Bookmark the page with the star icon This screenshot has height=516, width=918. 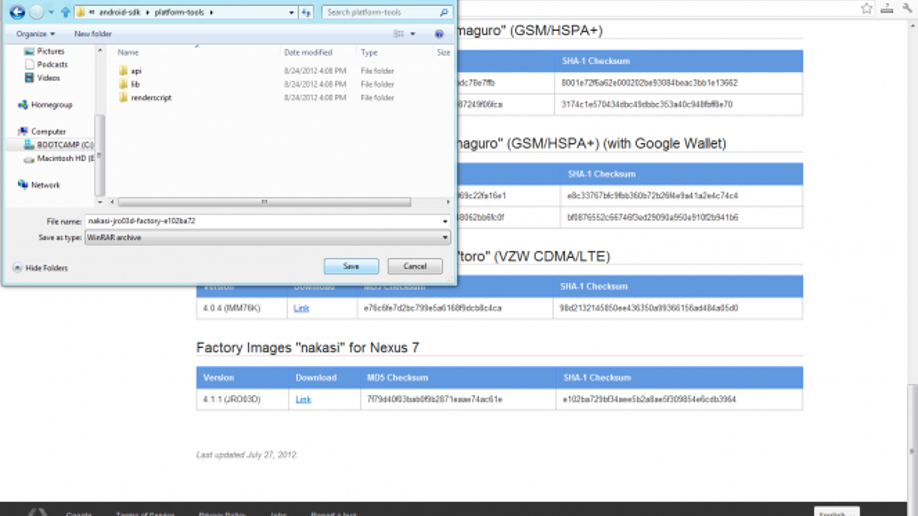867,8
